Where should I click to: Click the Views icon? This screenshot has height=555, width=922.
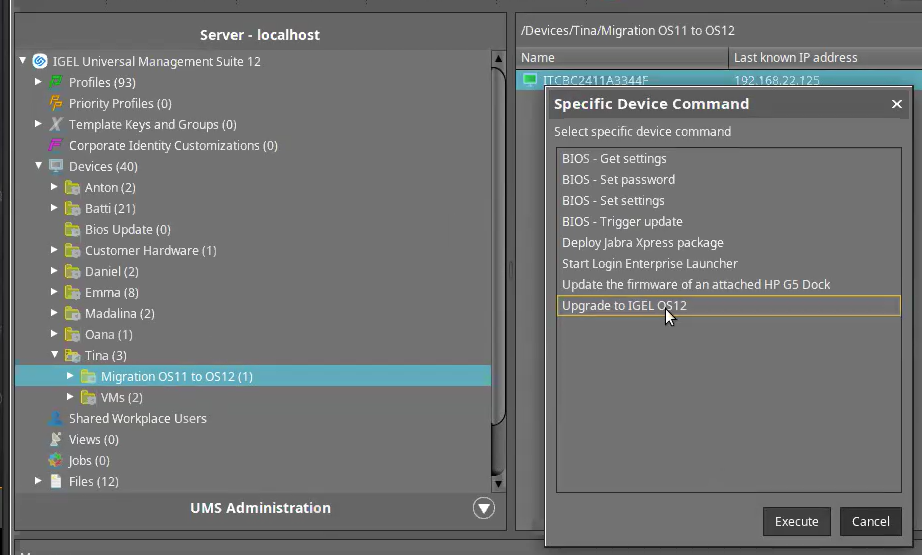[x=56, y=439]
